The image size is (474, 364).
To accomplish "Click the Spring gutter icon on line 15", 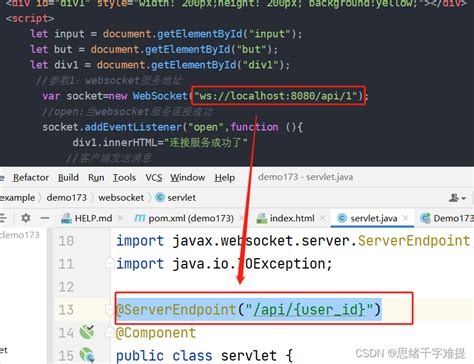I will (88, 355).
